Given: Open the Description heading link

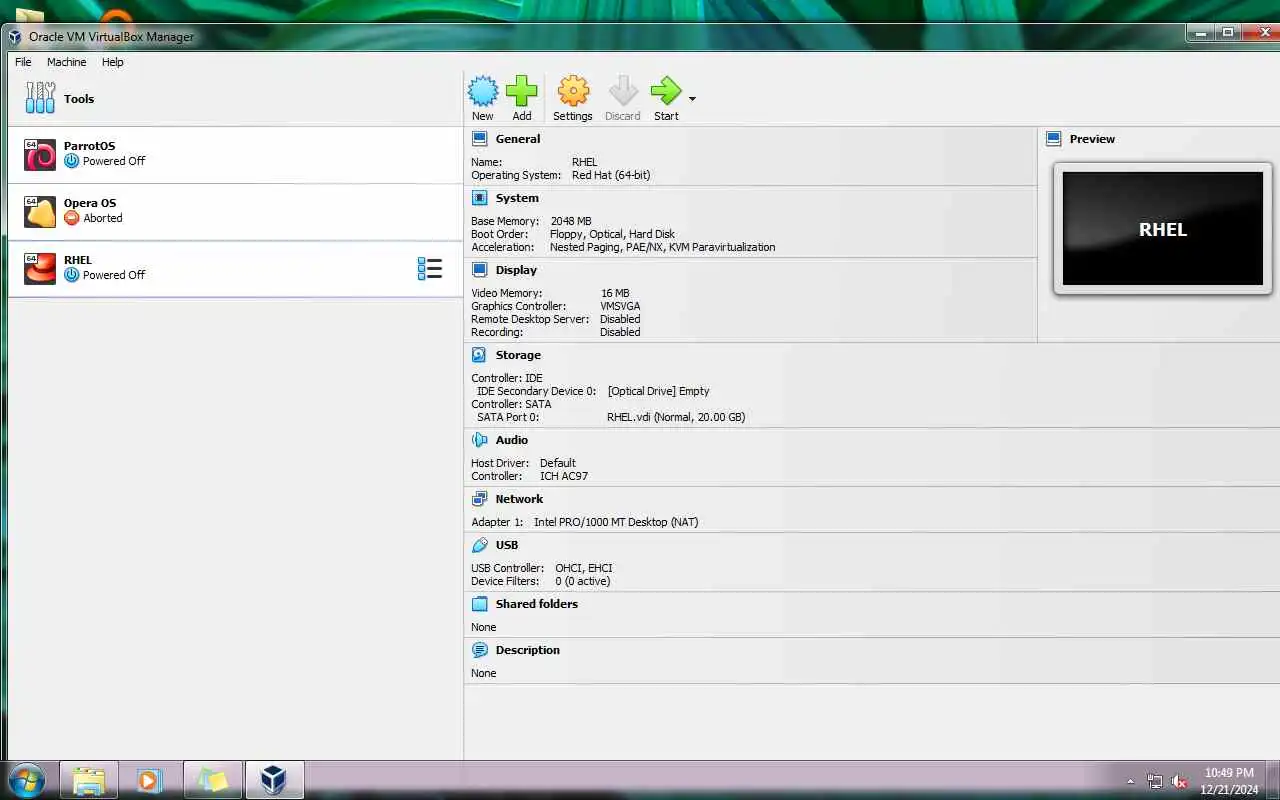Looking at the screenshot, I should point(528,650).
